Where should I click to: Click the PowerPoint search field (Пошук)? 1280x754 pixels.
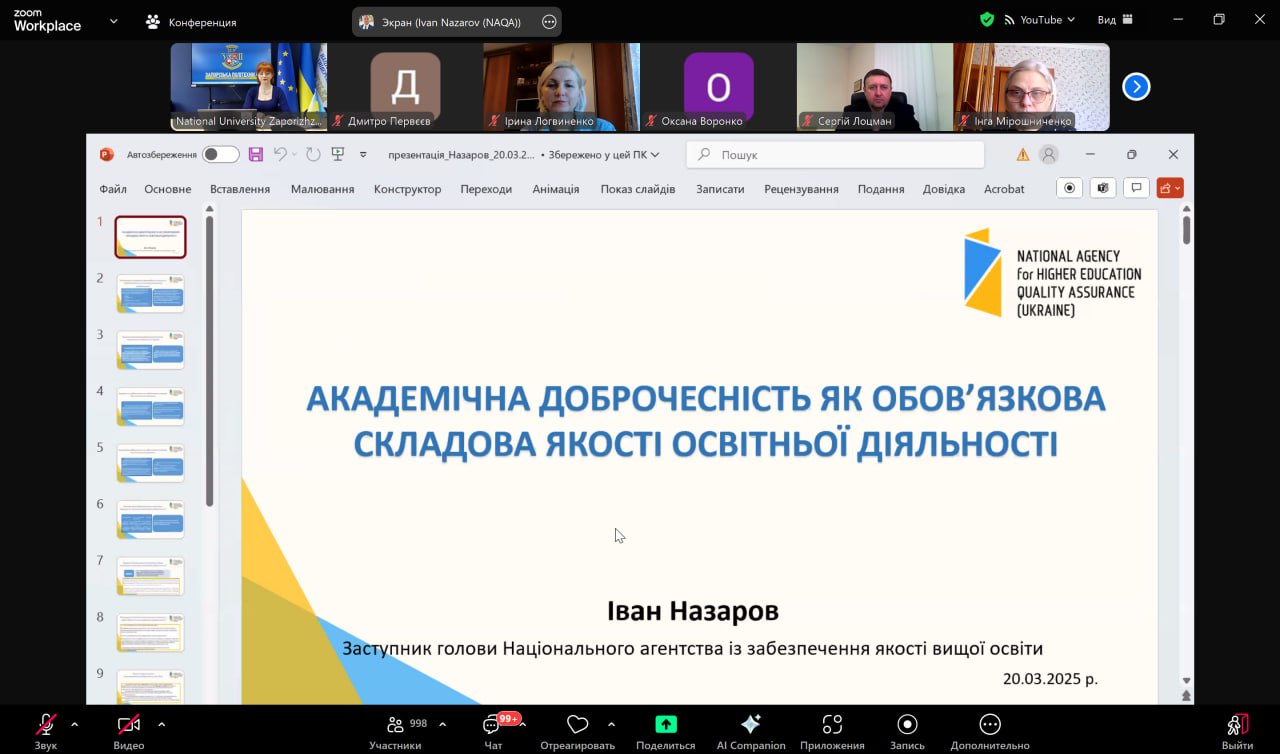pyautogui.click(x=835, y=155)
